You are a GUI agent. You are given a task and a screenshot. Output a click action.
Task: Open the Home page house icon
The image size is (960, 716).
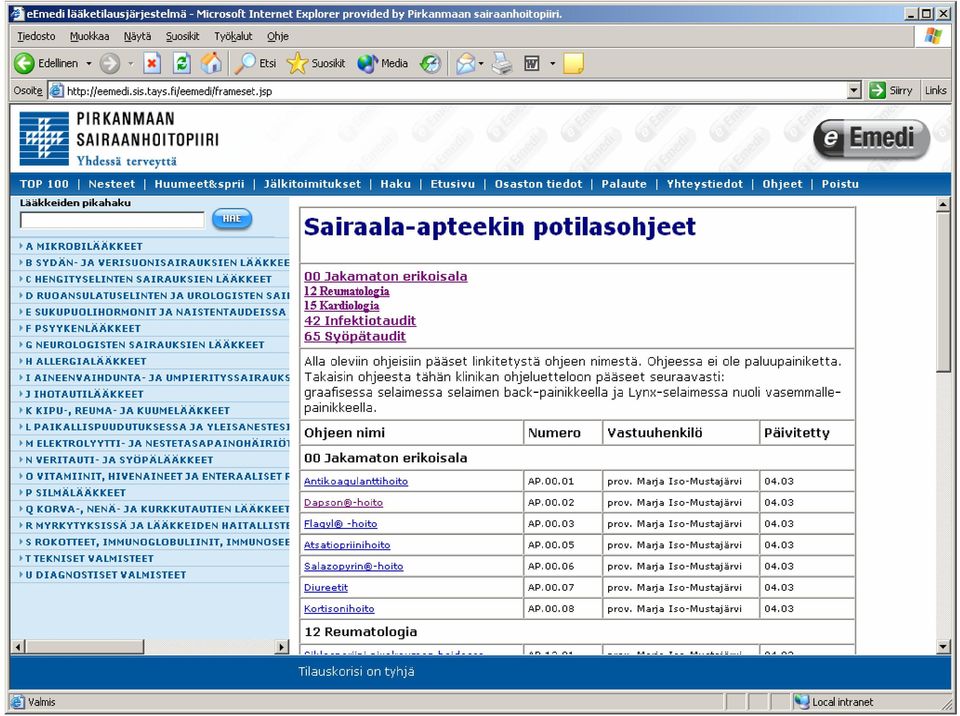[x=211, y=63]
